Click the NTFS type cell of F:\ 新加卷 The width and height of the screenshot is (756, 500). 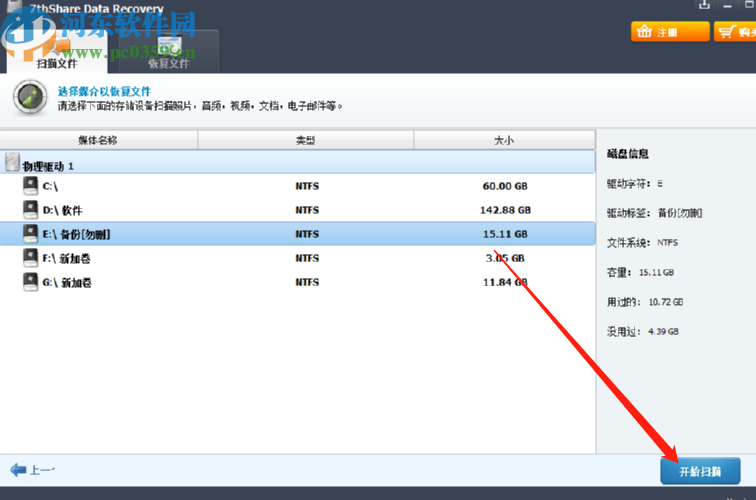coord(307,258)
